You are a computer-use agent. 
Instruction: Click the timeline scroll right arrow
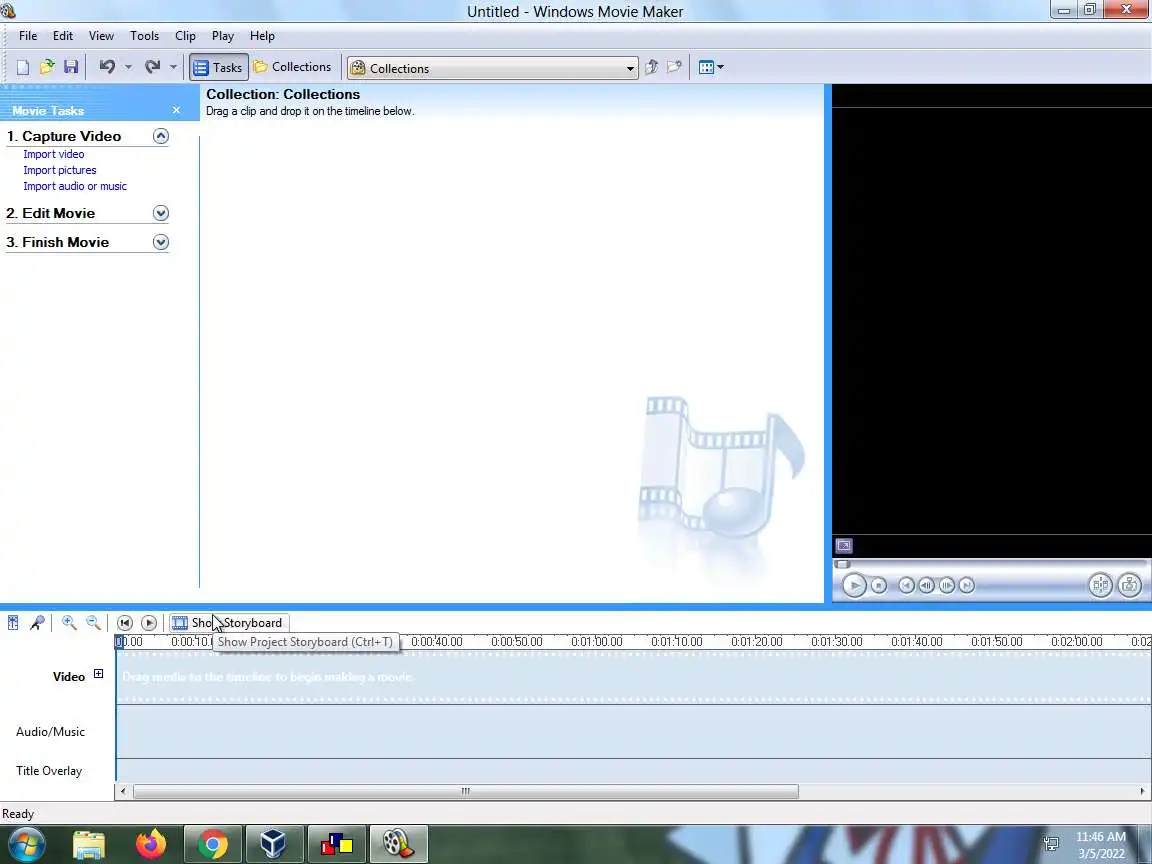pyautogui.click(x=1142, y=791)
